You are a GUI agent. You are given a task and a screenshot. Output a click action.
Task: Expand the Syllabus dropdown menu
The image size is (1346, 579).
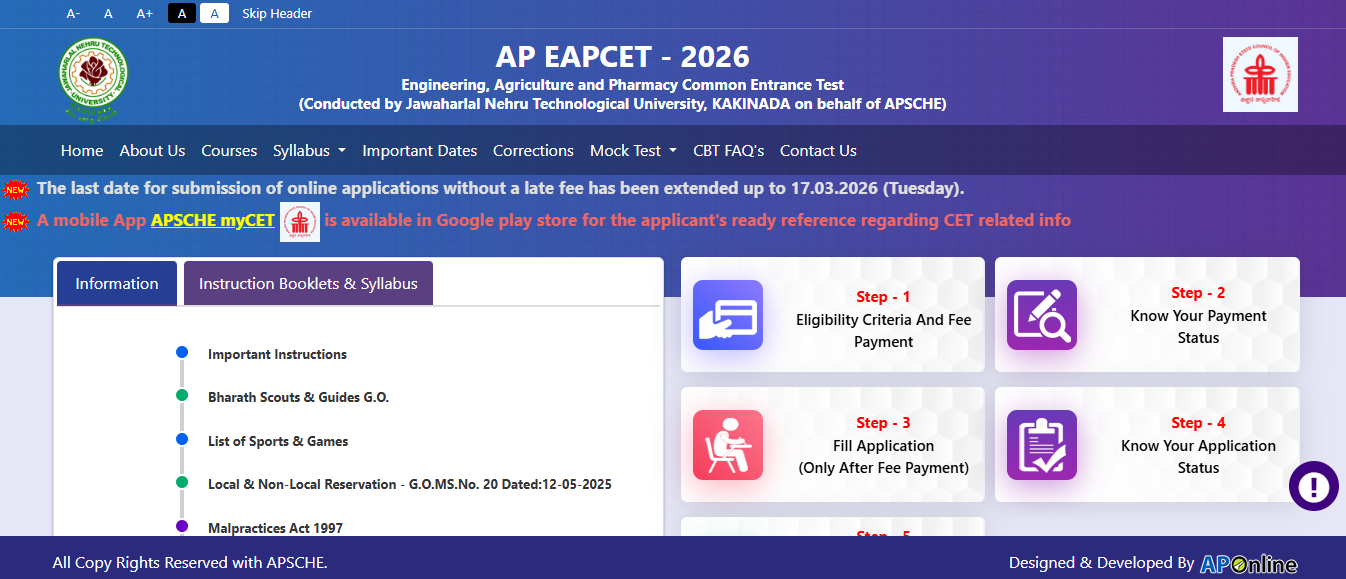click(309, 151)
